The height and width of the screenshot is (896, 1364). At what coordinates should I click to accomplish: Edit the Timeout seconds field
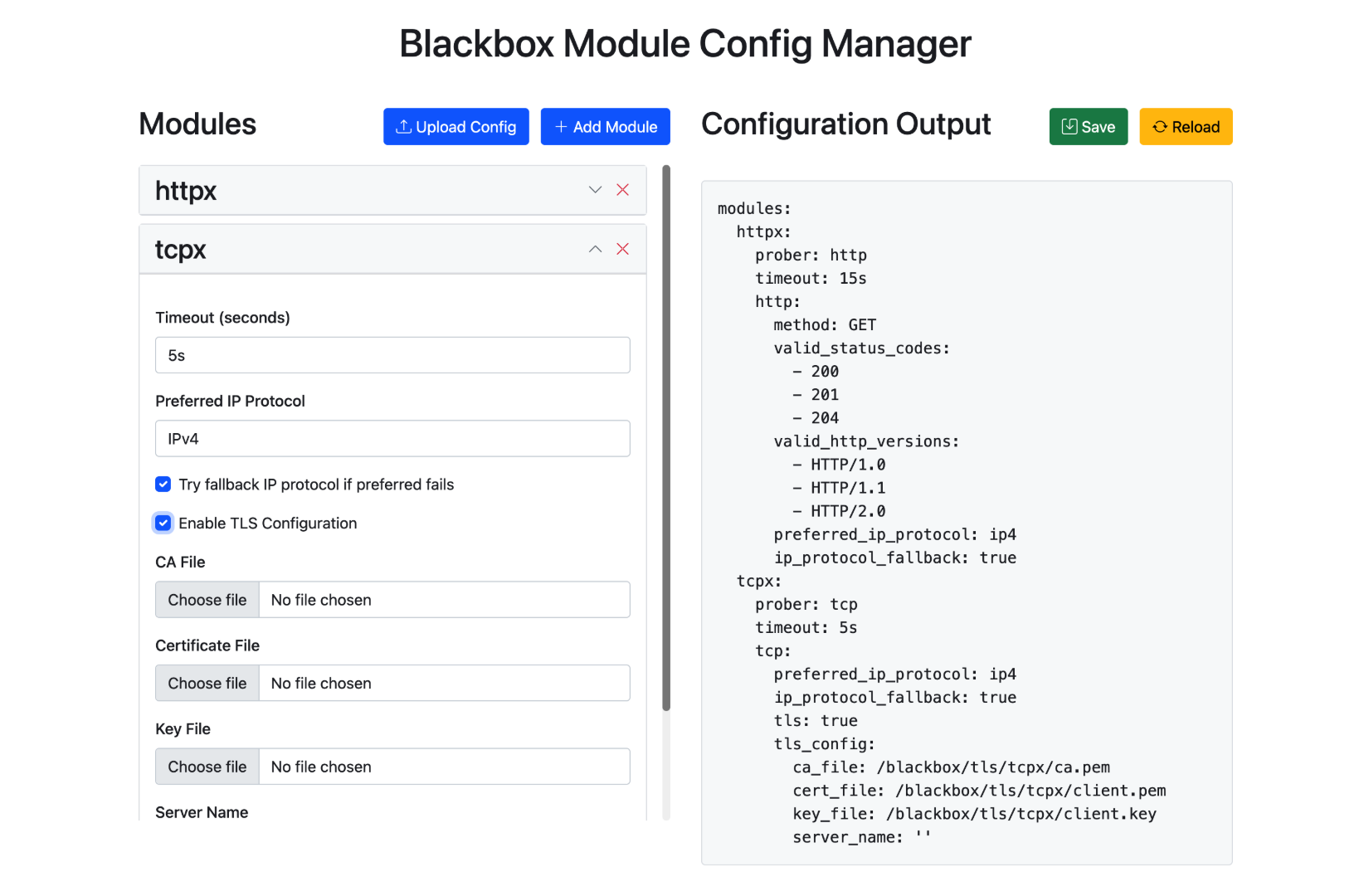click(x=392, y=355)
